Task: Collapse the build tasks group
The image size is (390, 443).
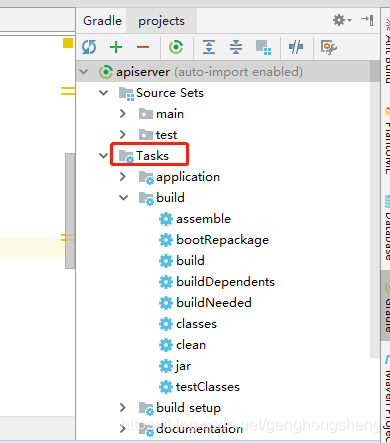Action: coord(124,198)
